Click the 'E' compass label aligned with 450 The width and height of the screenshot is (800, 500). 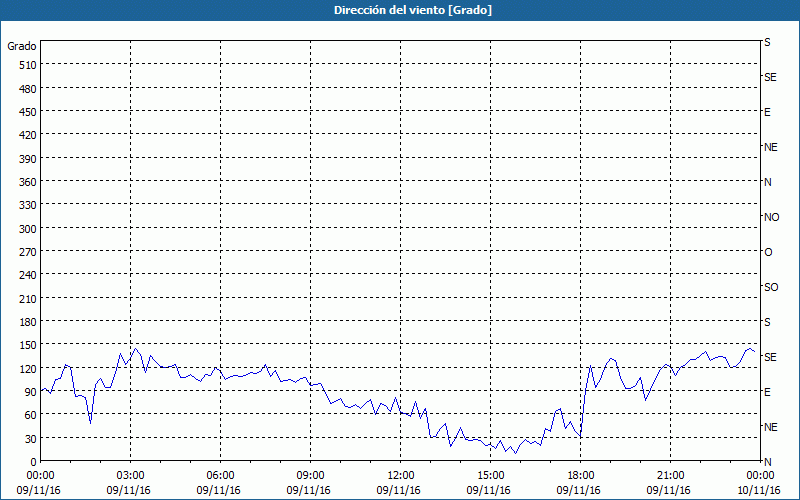coord(767,112)
